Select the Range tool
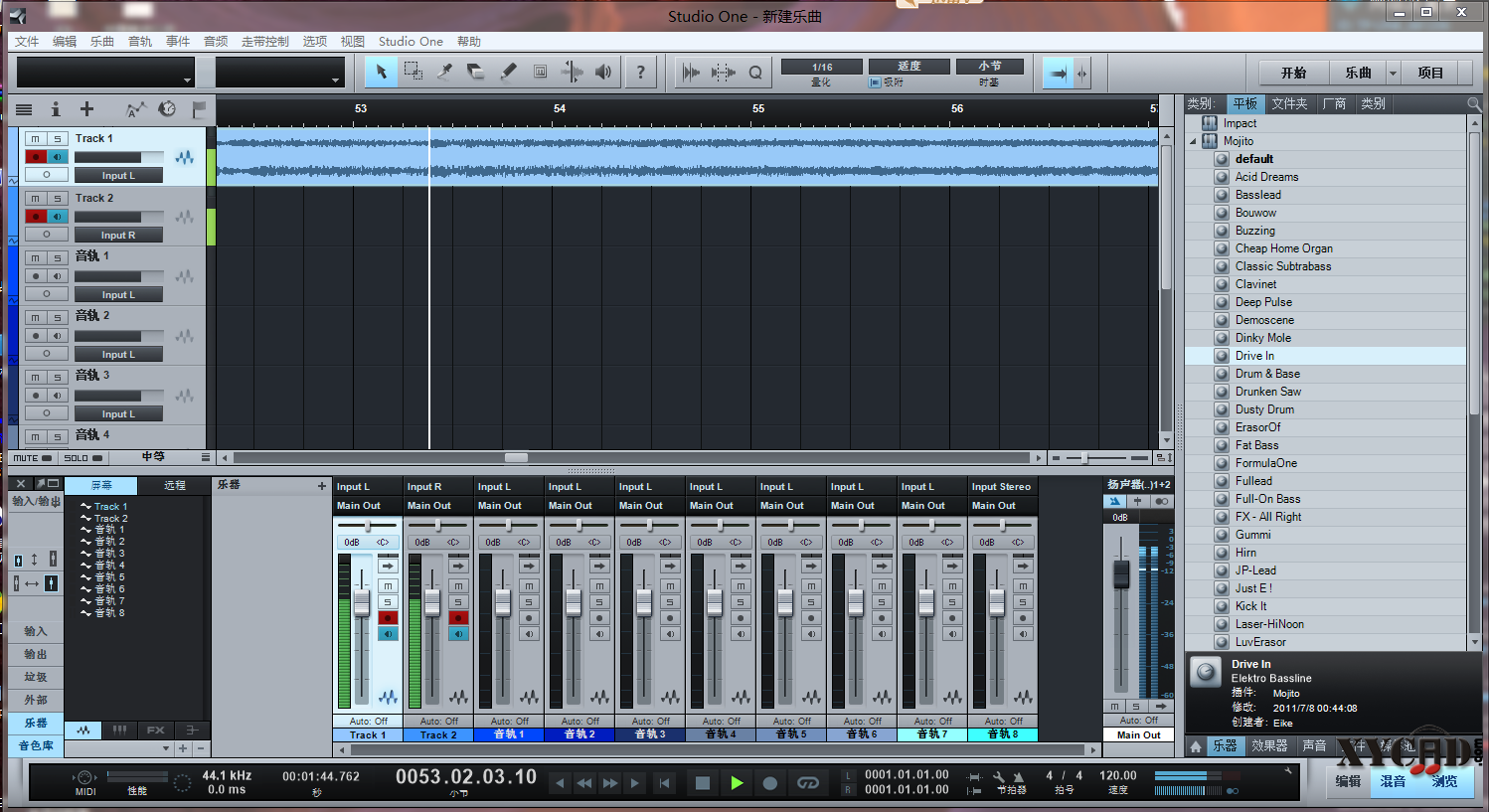Screen dimensions: 1489x812 (414, 72)
